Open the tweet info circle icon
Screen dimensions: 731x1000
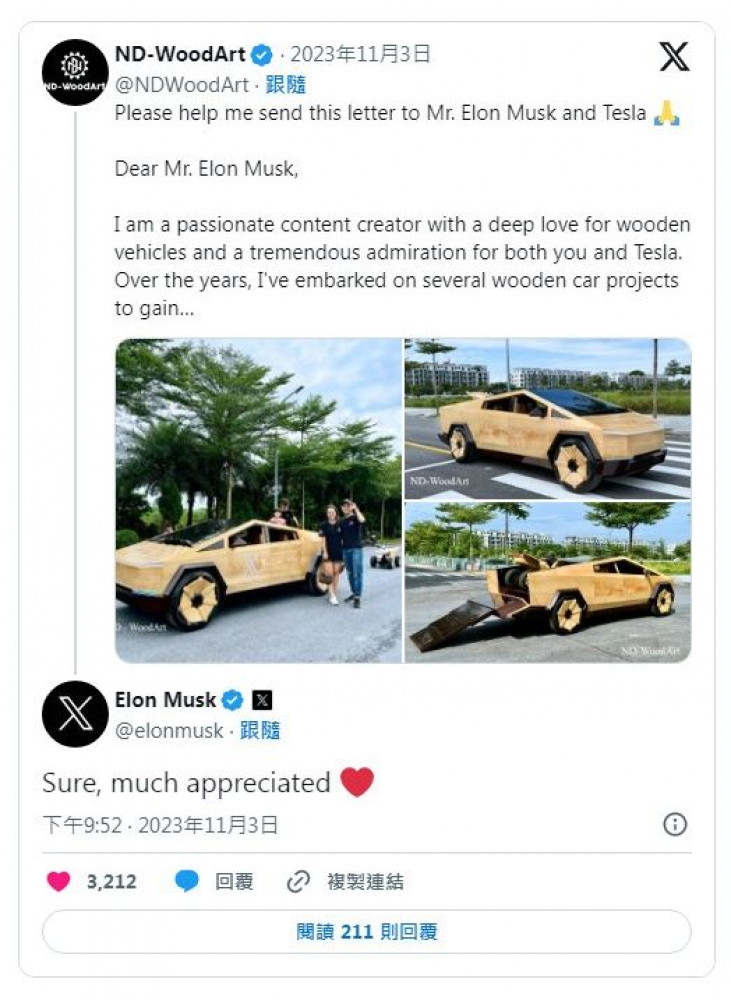676,824
